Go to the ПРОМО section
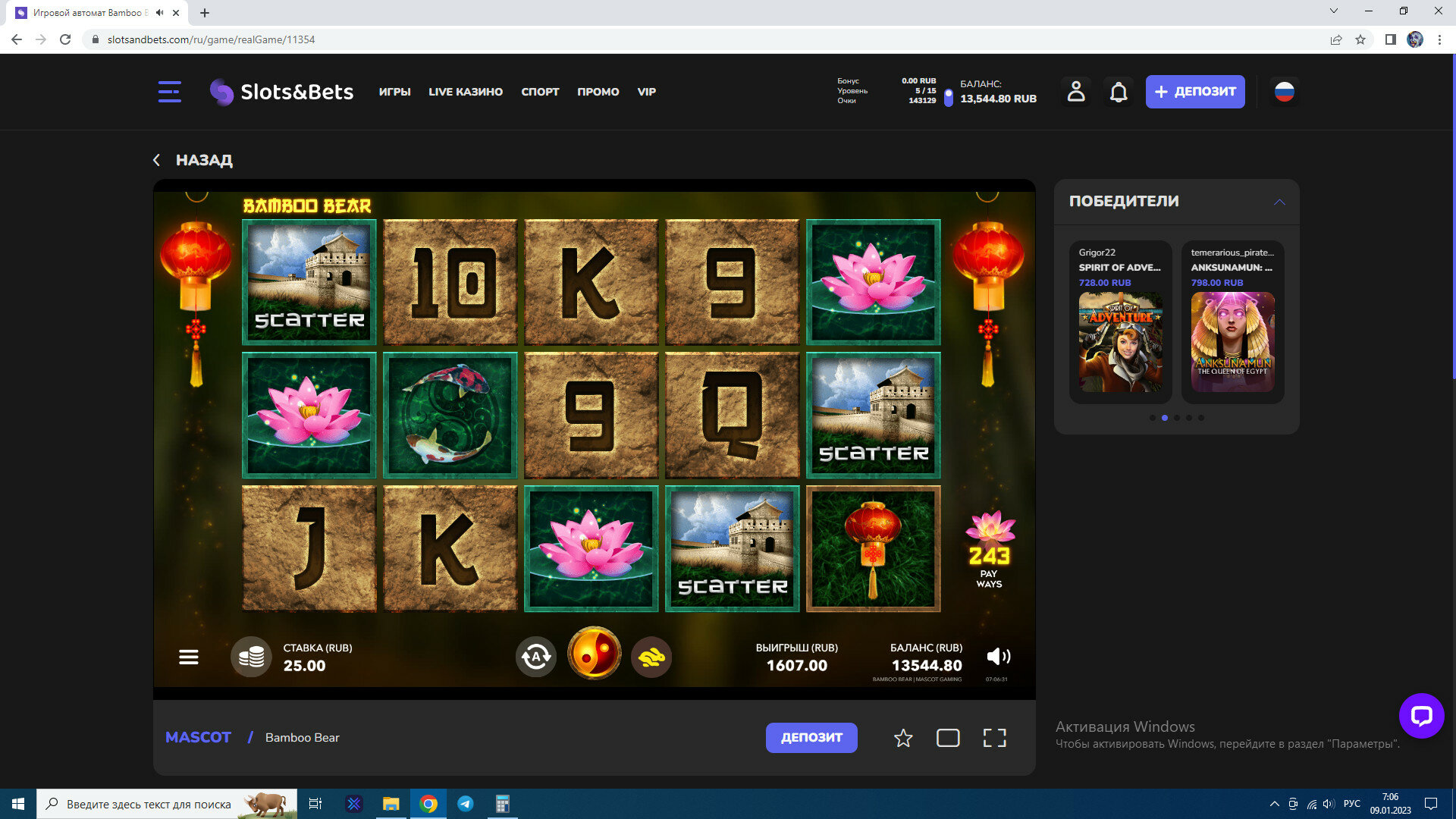The width and height of the screenshot is (1456, 819). pyautogui.click(x=598, y=92)
